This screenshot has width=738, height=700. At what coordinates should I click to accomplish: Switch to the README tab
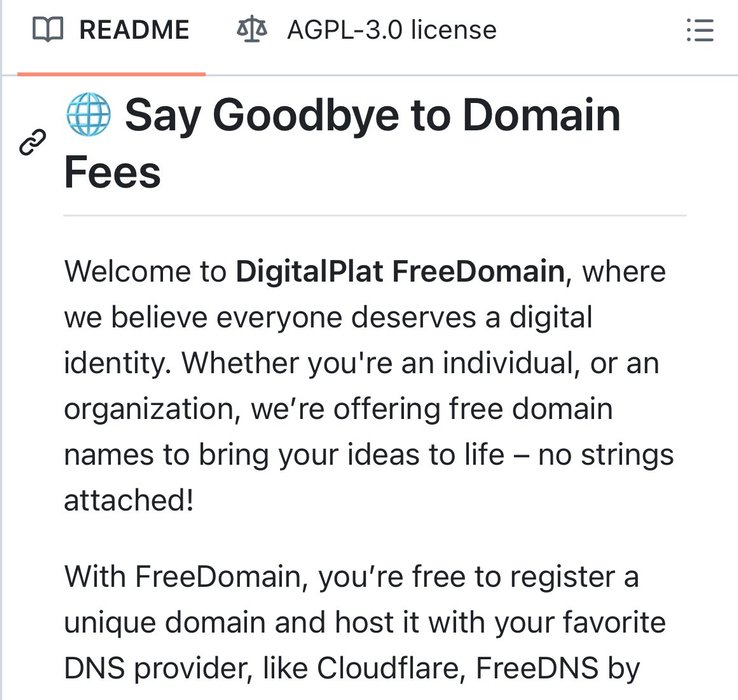point(111,30)
